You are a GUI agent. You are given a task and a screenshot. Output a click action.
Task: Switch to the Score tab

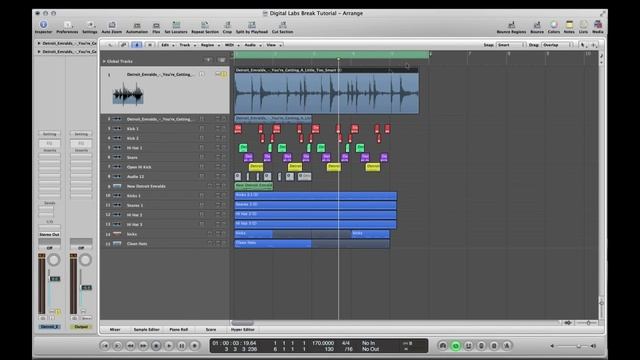(x=211, y=329)
